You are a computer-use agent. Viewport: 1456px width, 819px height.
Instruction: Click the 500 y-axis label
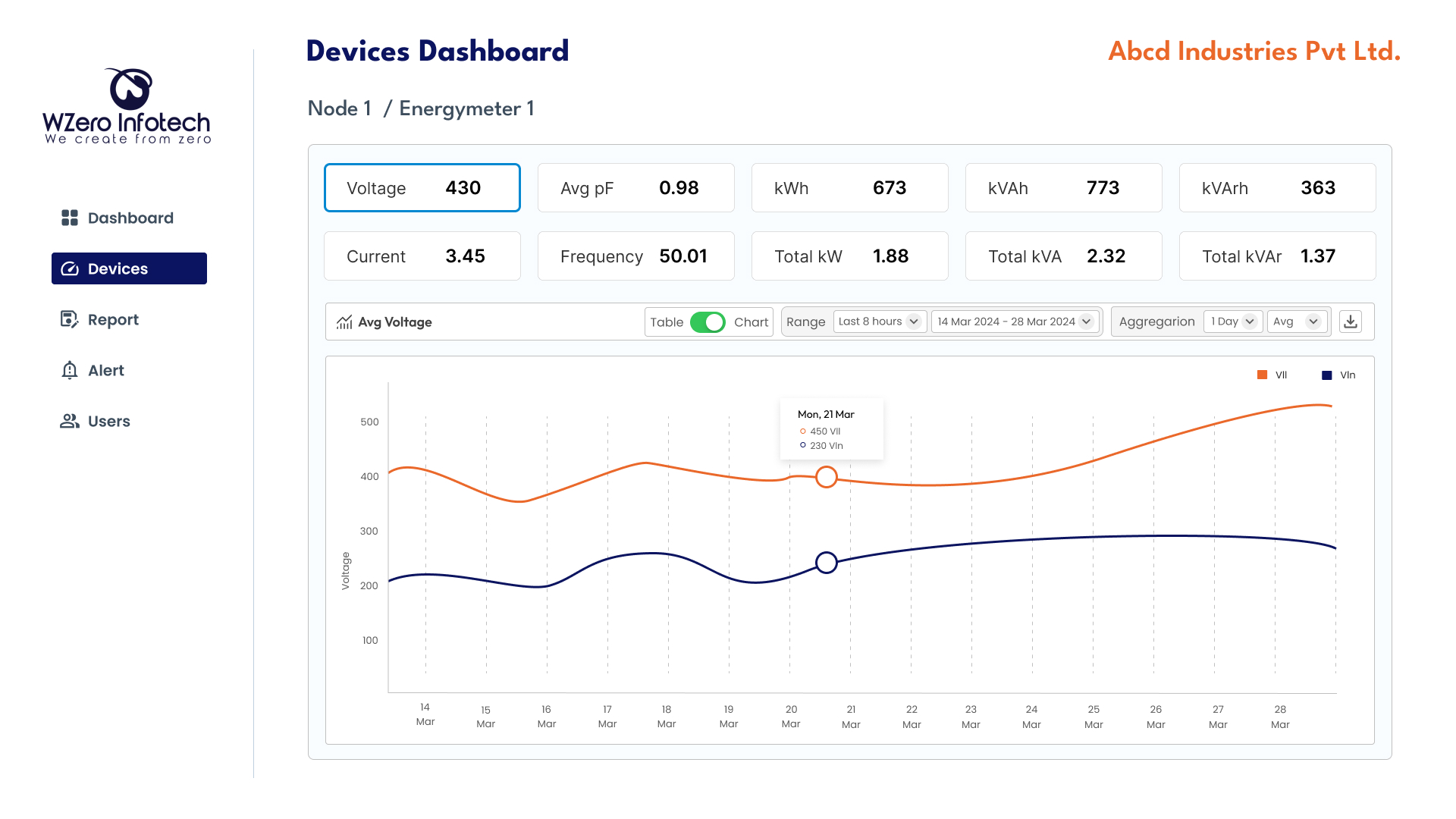pyautogui.click(x=369, y=422)
